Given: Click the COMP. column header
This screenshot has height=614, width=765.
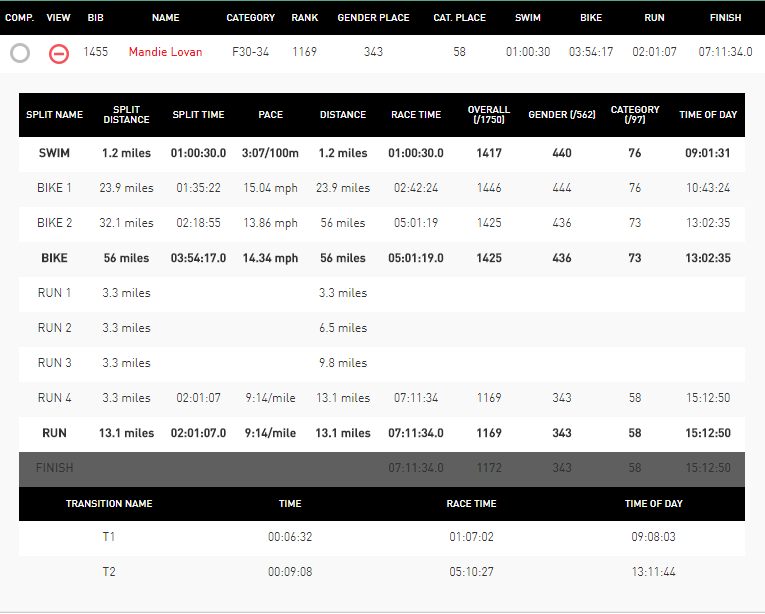Looking at the screenshot, I should (20, 18).
